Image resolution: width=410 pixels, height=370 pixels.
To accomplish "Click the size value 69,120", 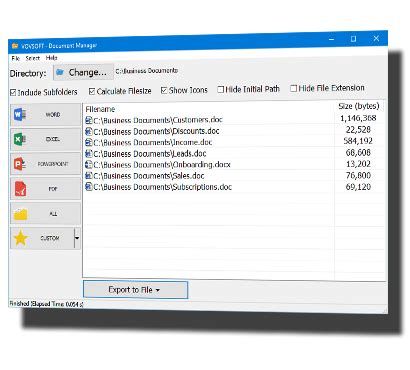I will click(358, 186).
